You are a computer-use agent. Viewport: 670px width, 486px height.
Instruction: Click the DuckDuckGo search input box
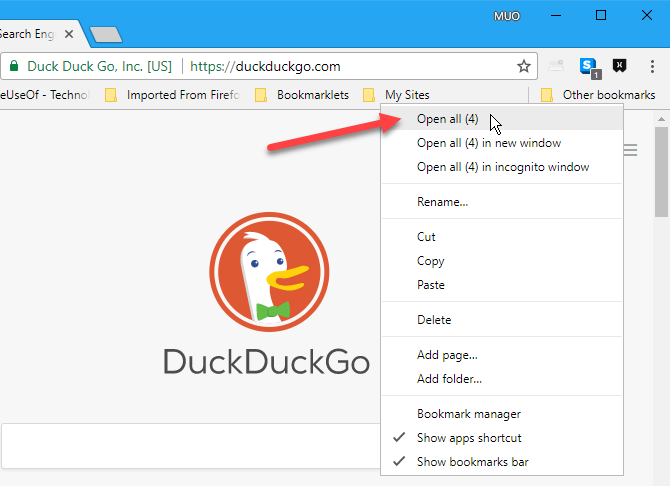[190, 446]
